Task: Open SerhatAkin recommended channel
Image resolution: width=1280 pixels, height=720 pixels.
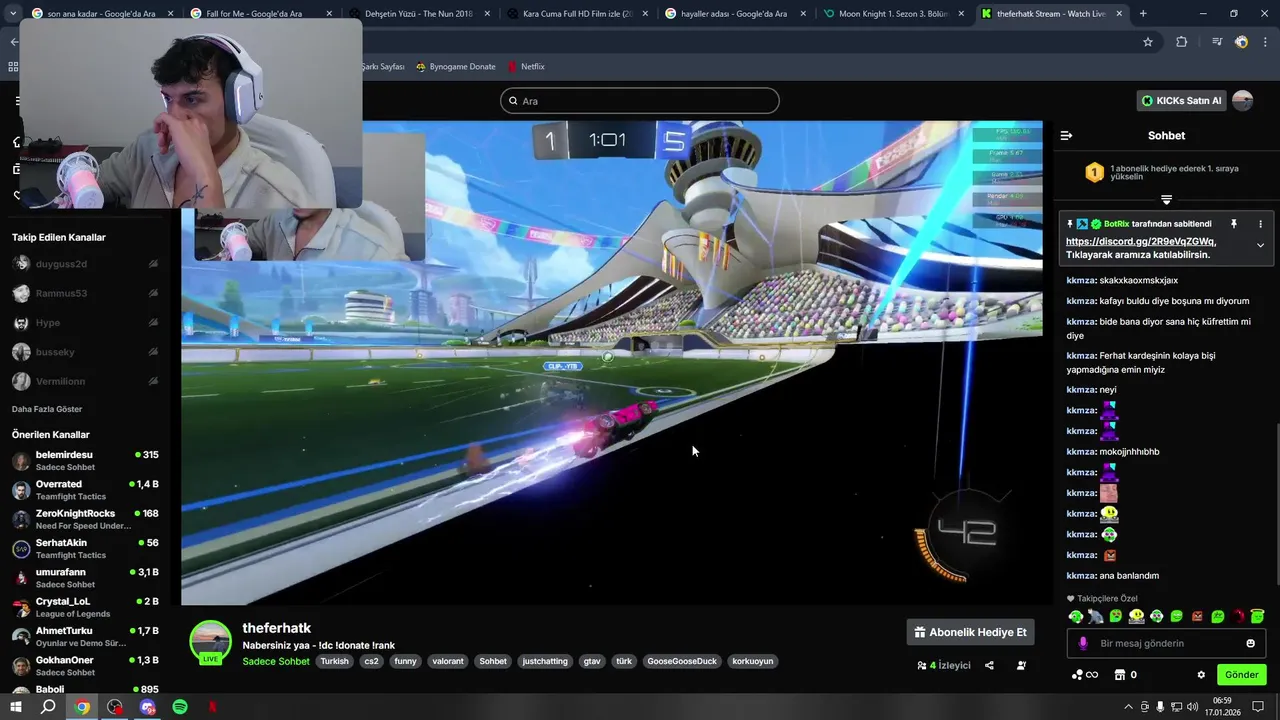Action: point(85,549)
